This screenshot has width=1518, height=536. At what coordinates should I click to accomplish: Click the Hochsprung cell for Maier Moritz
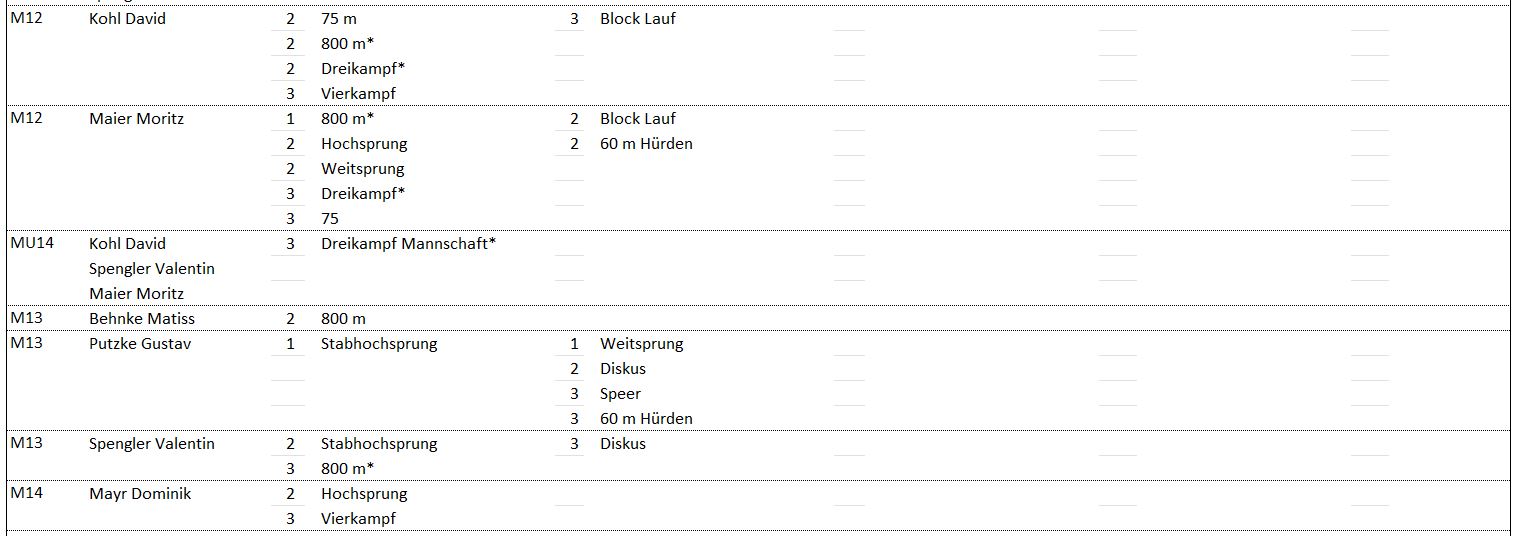tap(364, 144)
